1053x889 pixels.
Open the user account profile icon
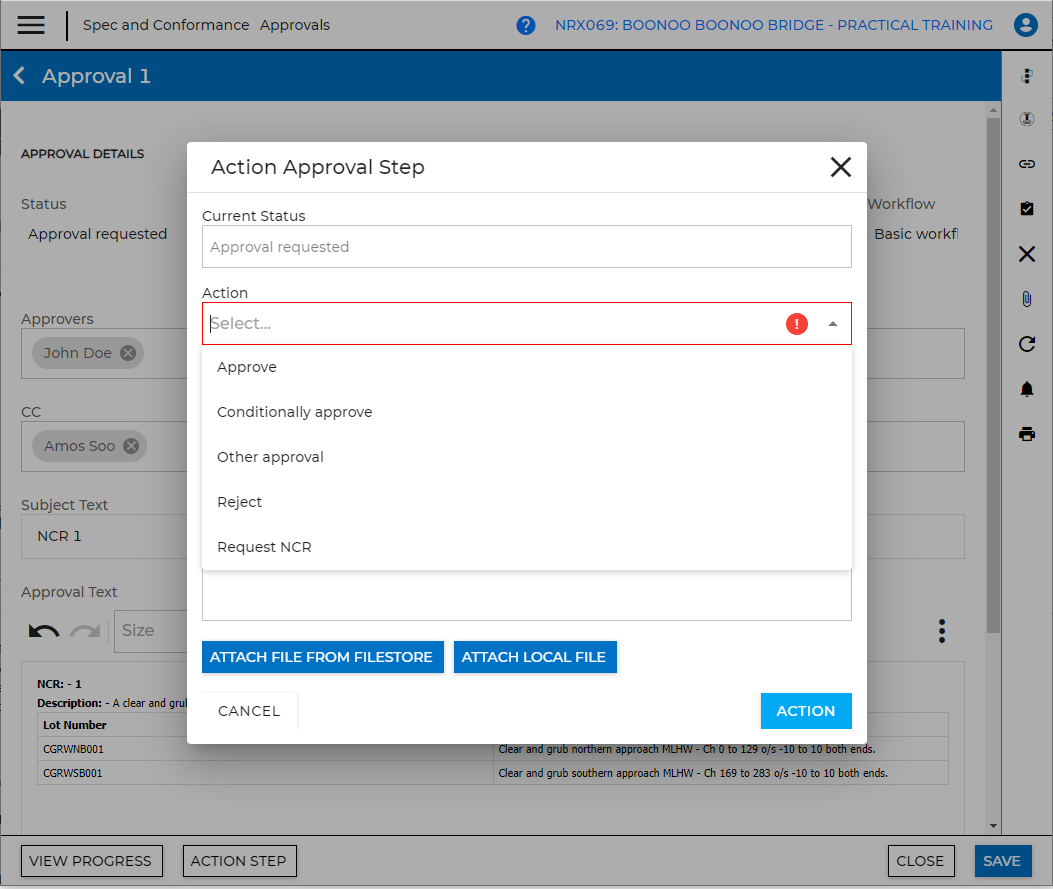coord(1025,26)
